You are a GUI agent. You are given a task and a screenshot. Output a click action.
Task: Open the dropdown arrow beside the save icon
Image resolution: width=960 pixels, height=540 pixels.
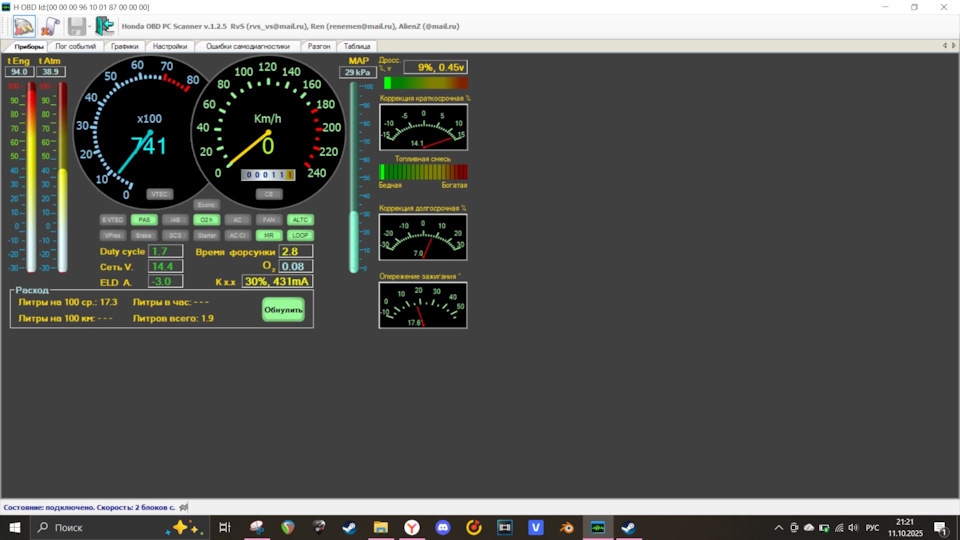pos(89,27)
